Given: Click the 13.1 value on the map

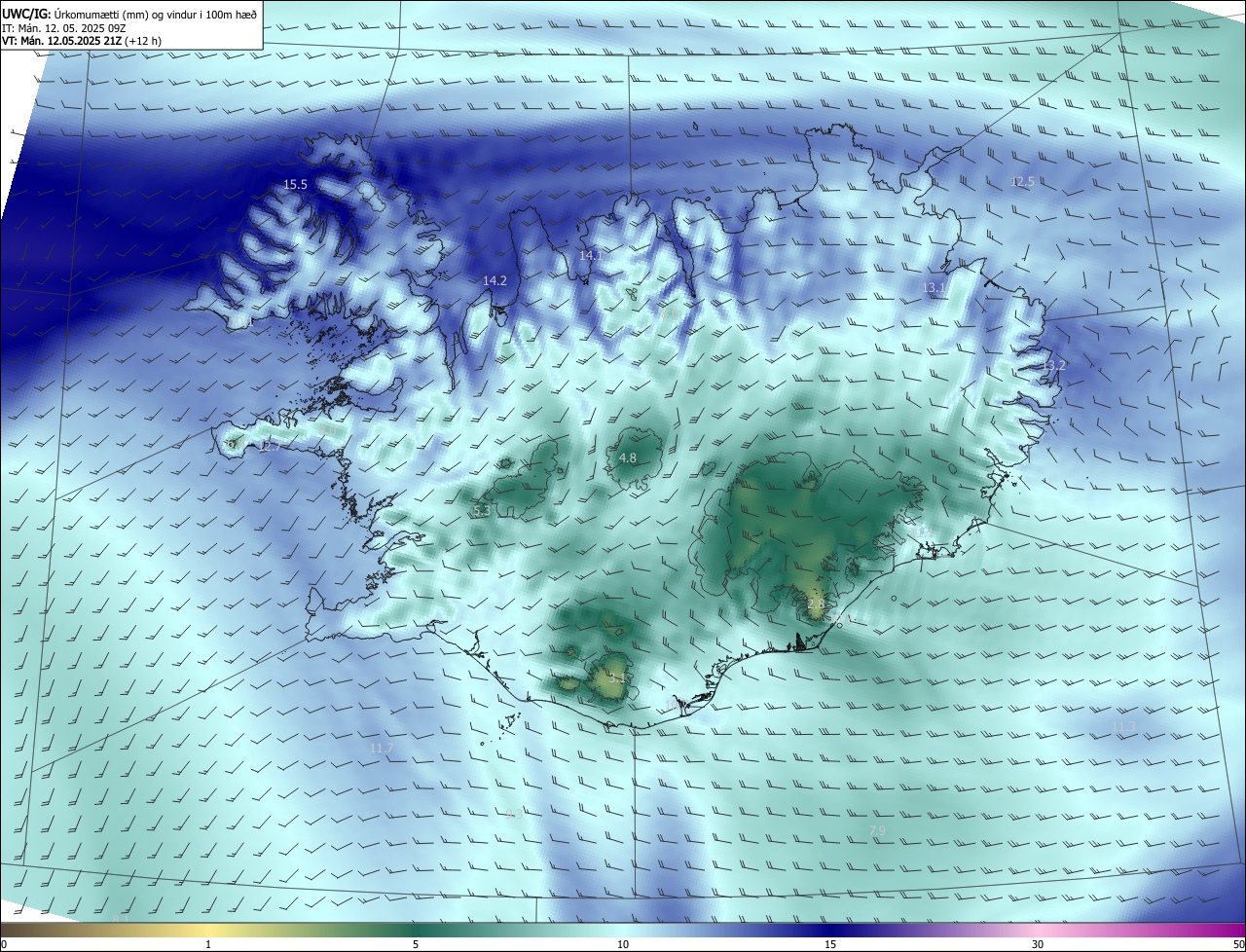Looking at the screenshot, I should [x=934, y=288].
